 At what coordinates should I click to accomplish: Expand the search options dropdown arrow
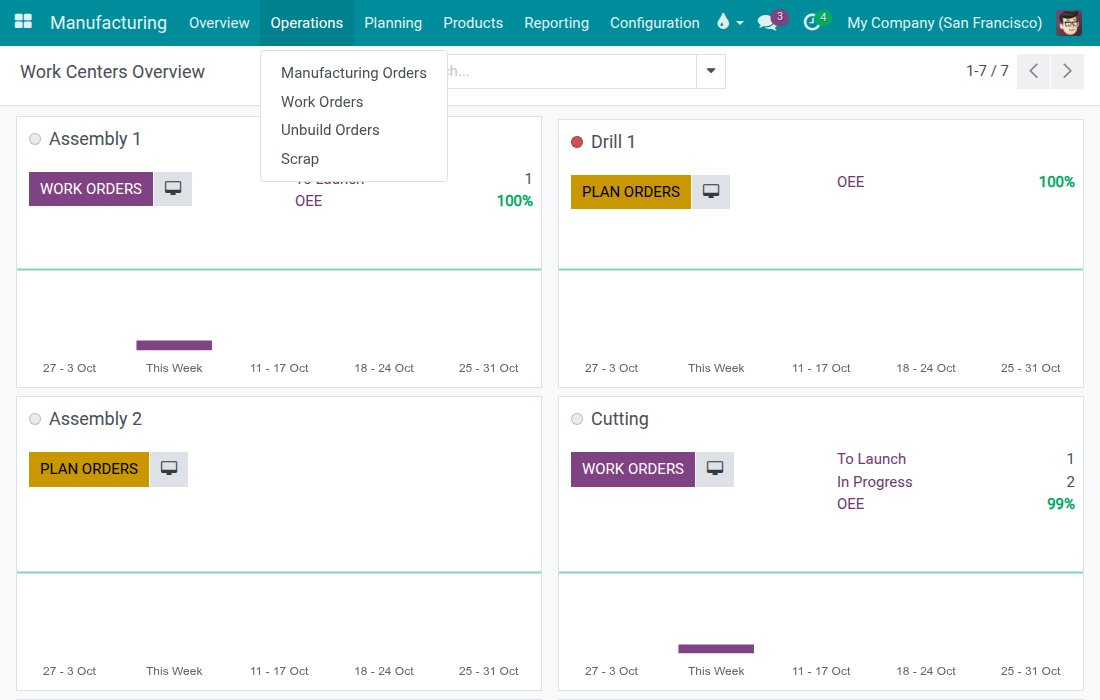point(711,71)
